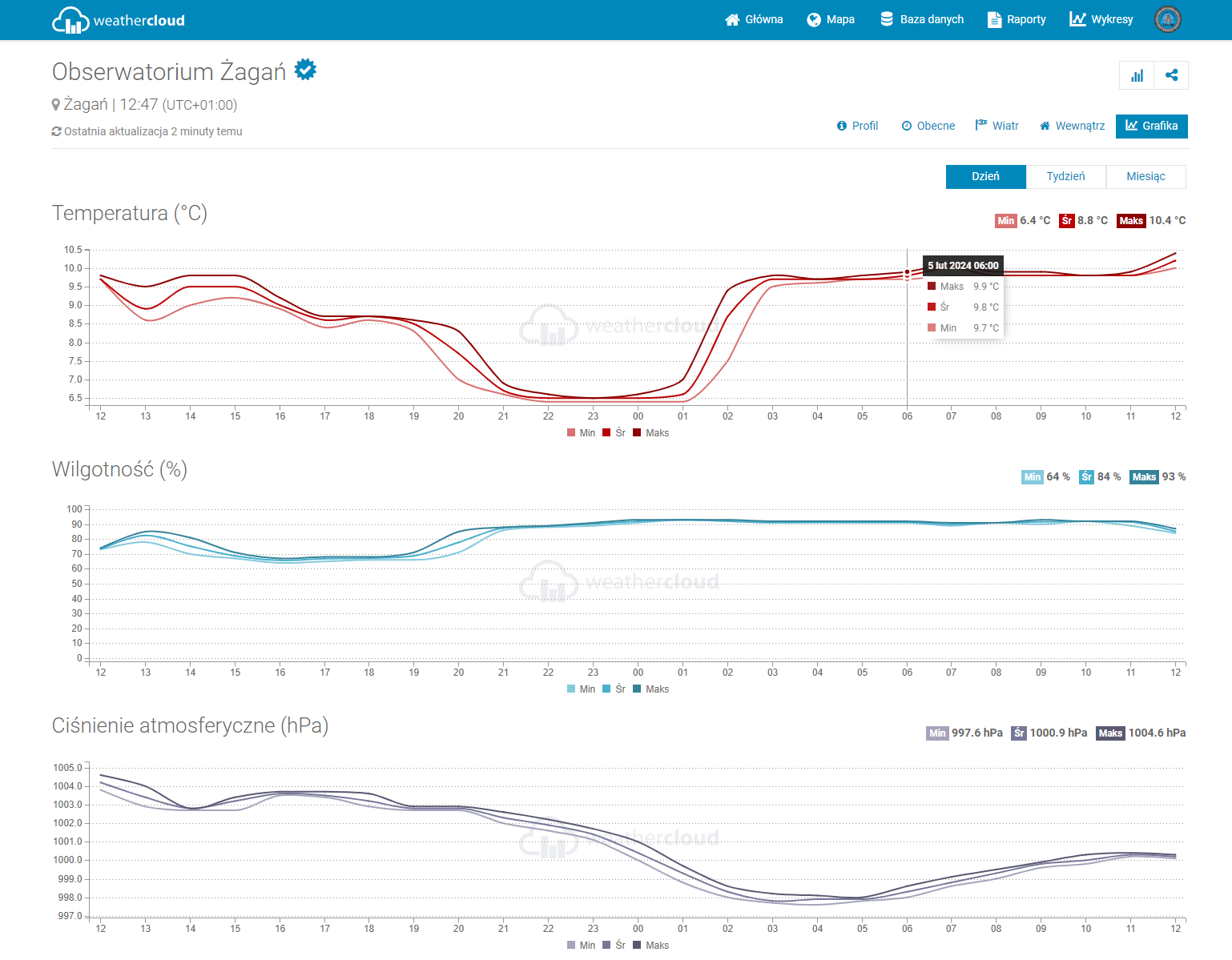Toggle Maks series in temperature legend
Viewport: 1232px width, 960px height.
pyautogui.click(x=651, y=433)
